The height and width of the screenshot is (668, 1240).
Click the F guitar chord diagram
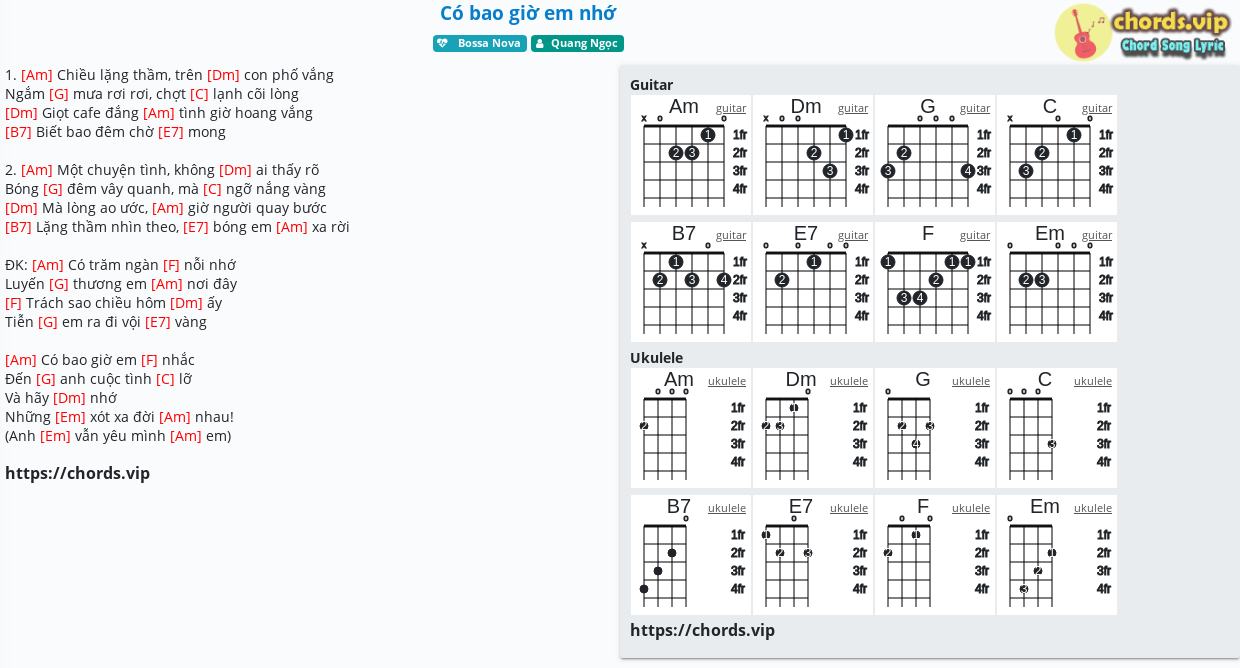click(x=935, y=282)
